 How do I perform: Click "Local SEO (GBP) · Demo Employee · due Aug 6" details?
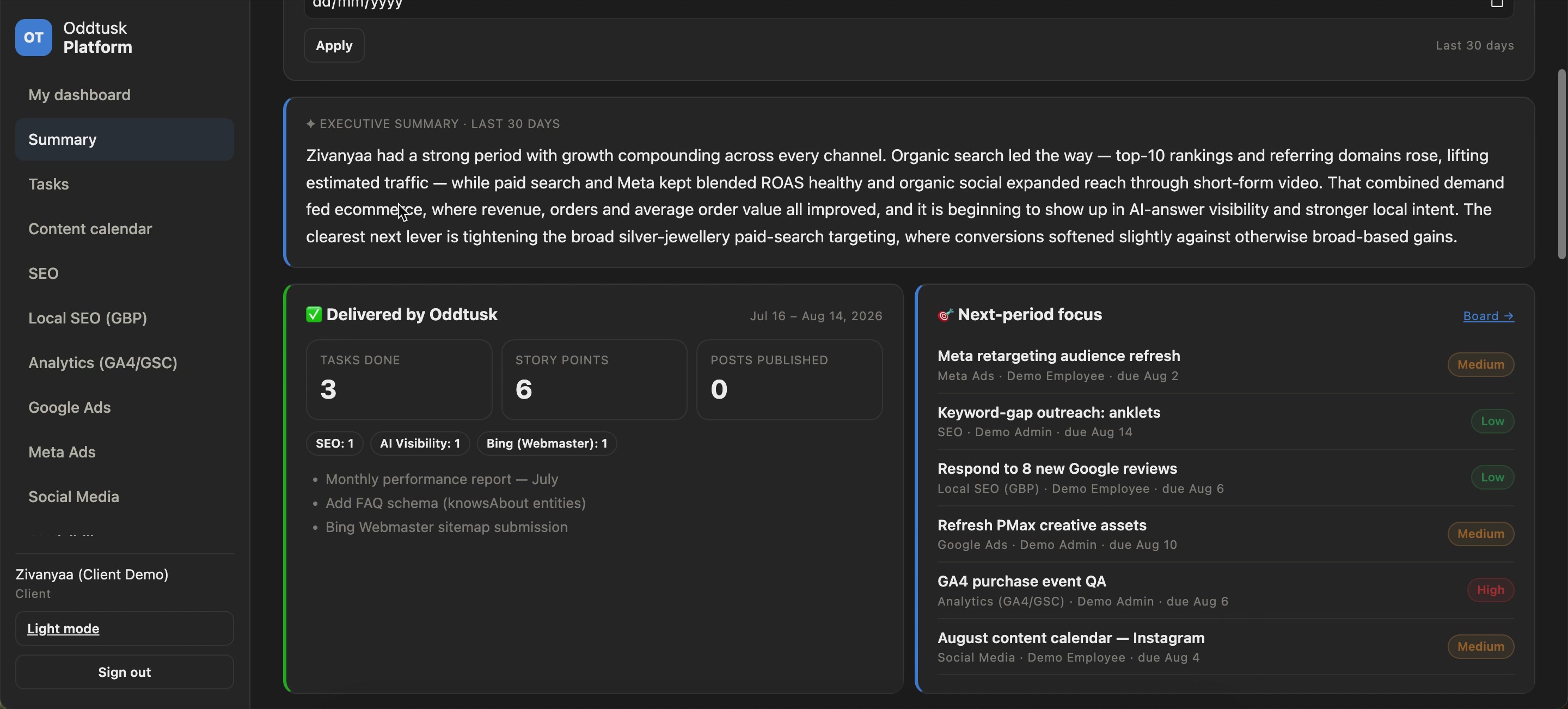pos(1080,488)
